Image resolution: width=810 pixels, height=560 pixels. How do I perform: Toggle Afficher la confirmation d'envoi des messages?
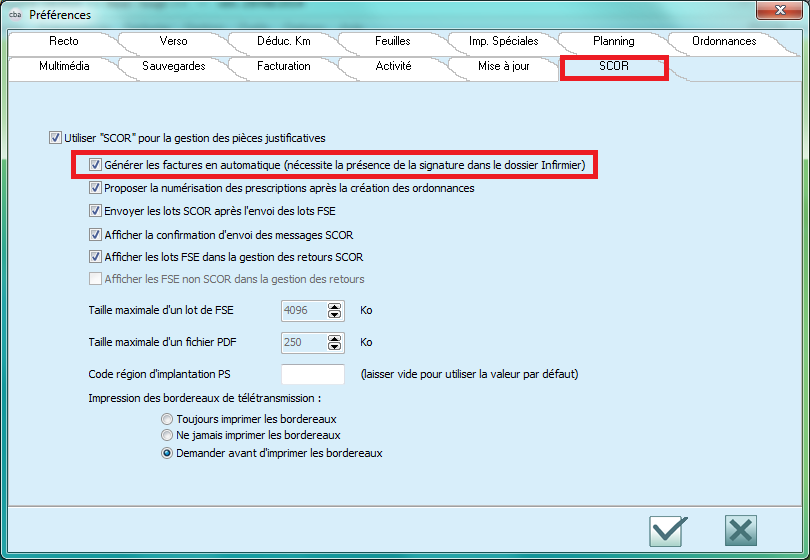[95, 235]
